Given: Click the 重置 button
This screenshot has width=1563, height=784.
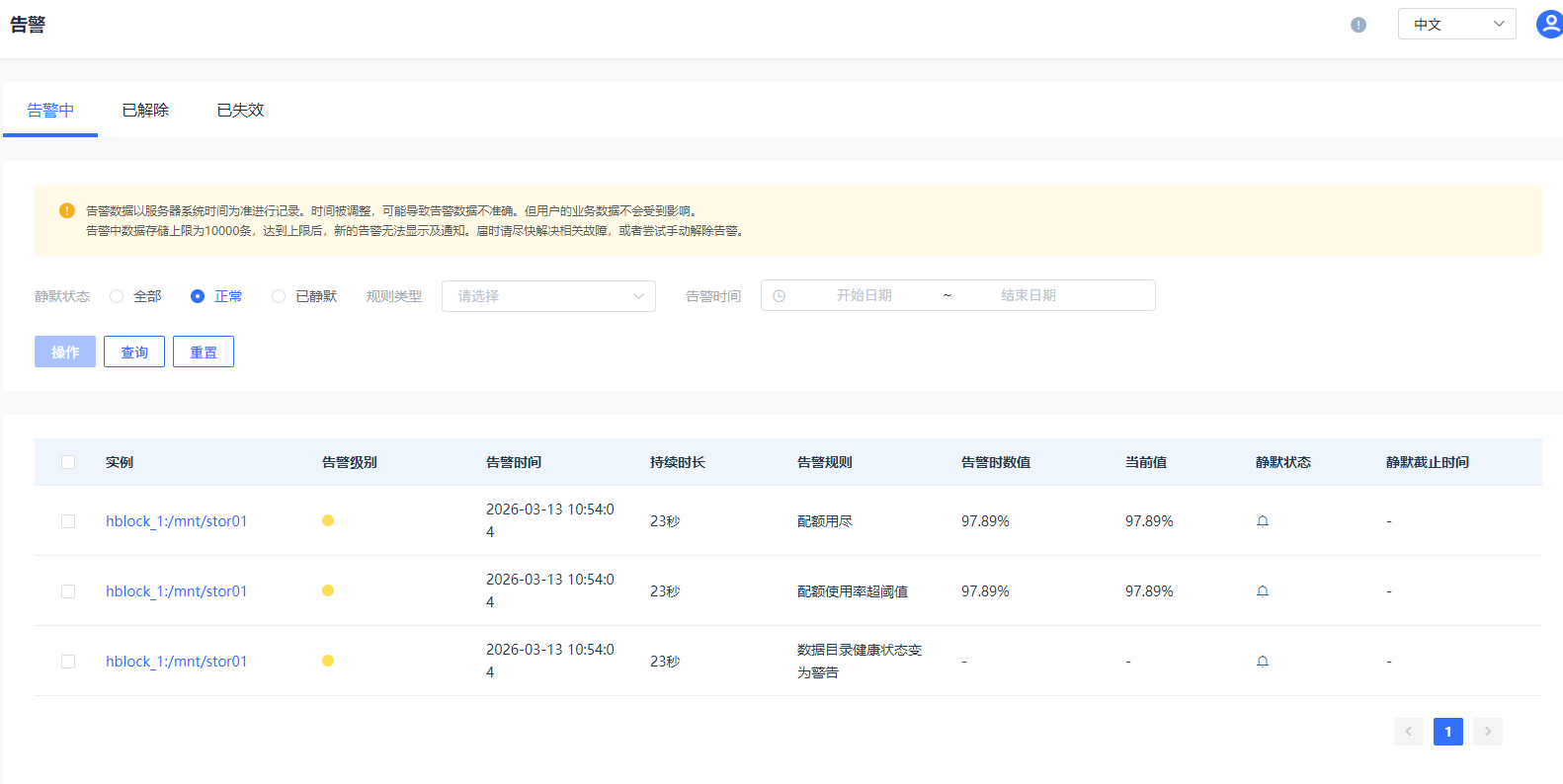Looking at the screenshot, I should [x=204, y=353].
